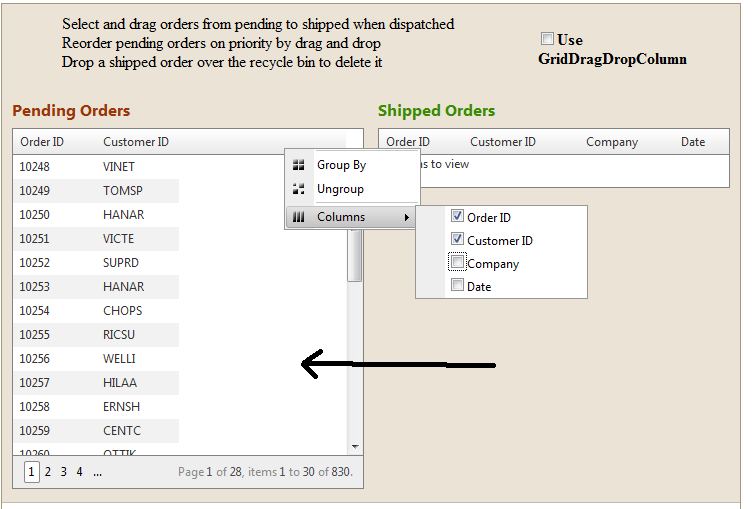The width and height of the screenshot is (753, 509).
Task: Enable the Use GridDragDropColumn checkbox
Action: coord(547,39)
